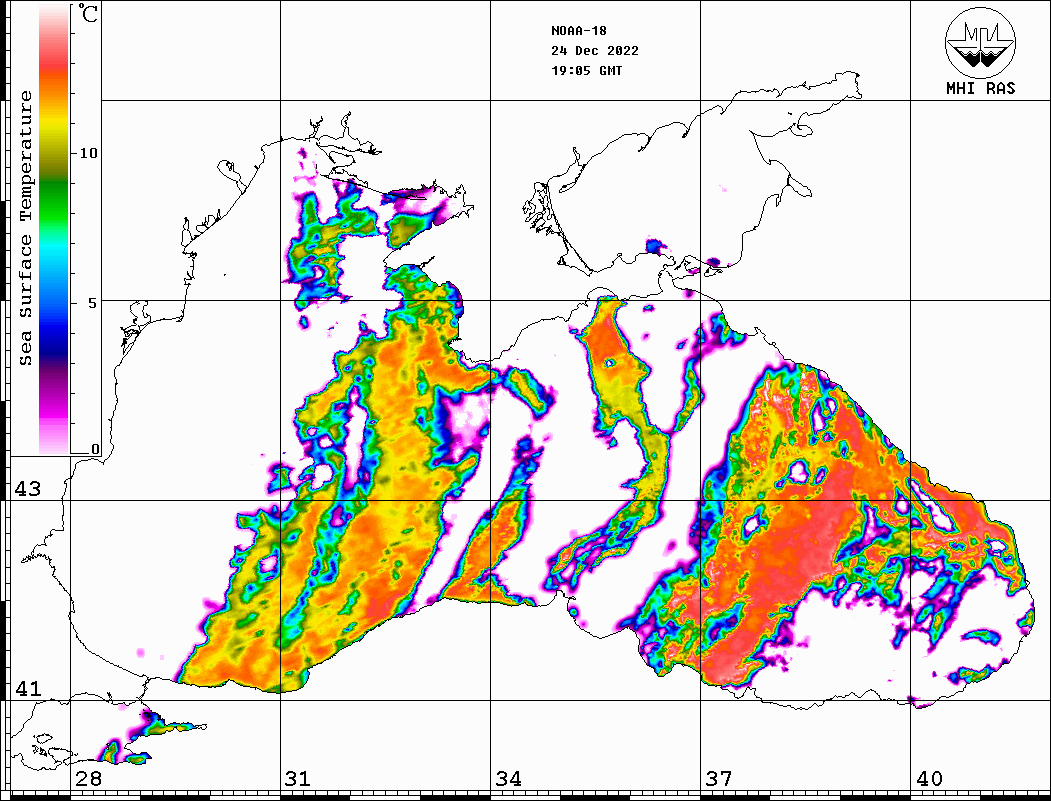The height and width of the screenshot is (801, 1051).
Task: Click the latitude 43 axis label
Action: (x=27, y=489)
